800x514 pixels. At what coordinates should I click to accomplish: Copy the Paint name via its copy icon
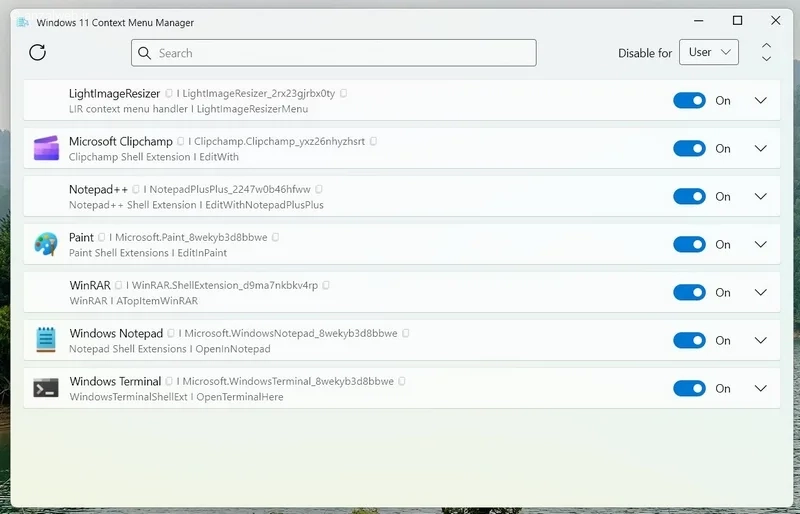[102, 237]
